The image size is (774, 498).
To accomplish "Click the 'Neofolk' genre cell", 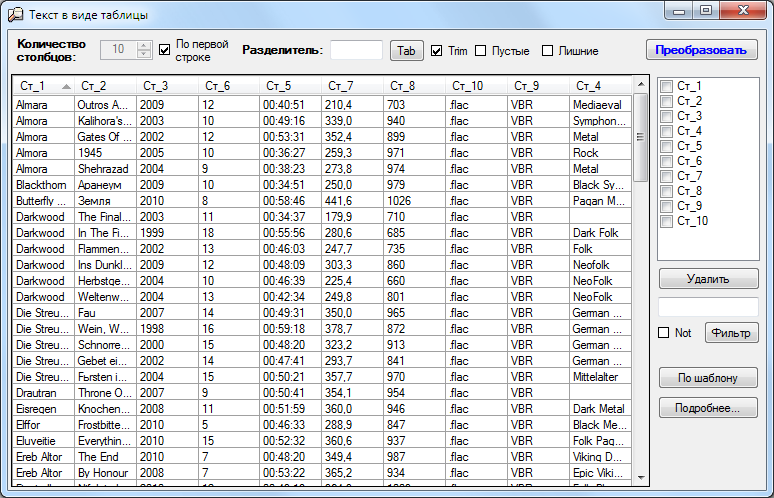I will 600,265.
